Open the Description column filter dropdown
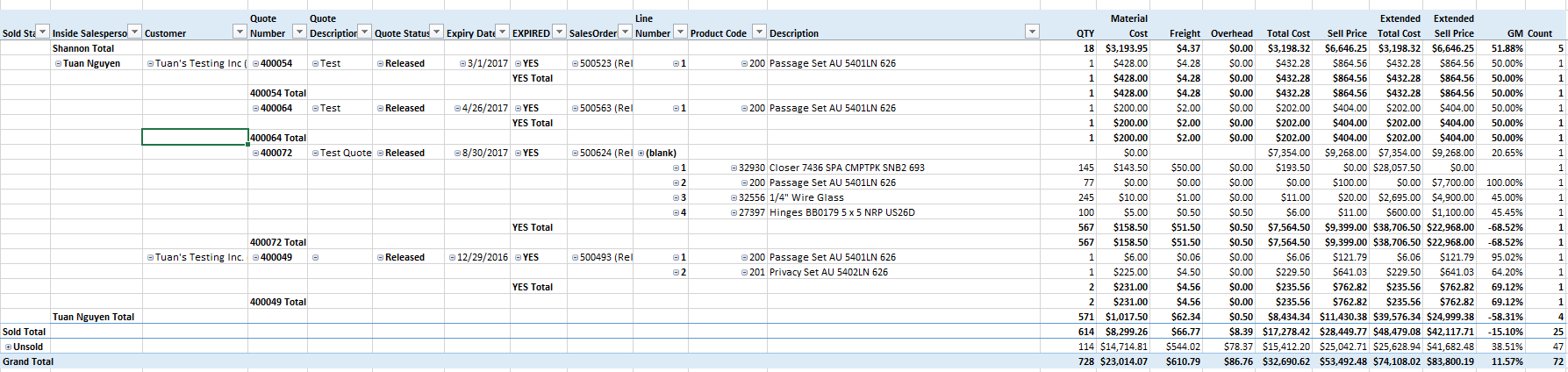Screen dimensions: 1568x372 click(x=1032, y=32)
